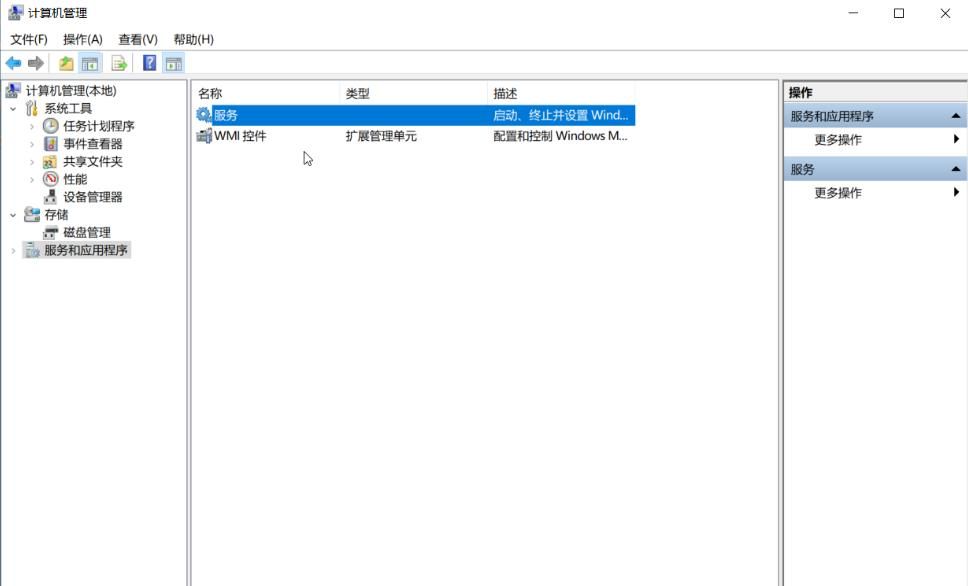This screenshot has height=586, width=968.
Task: Click the back navigation arrow
Action: pyautogui.click(x=12, y=62)
